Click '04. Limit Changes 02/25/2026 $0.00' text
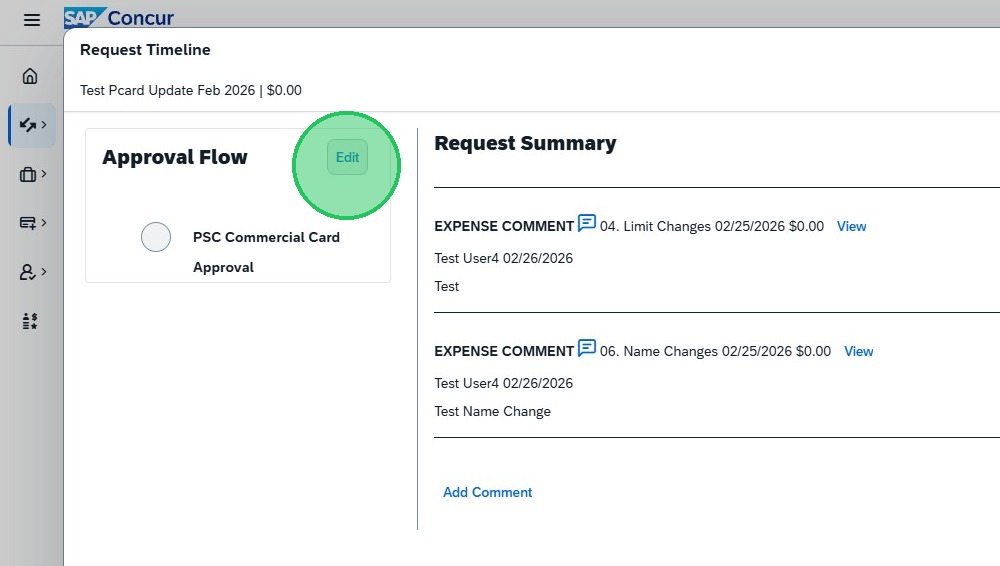The height and width of the screenshot is (566, 1000). coord(712,227)
